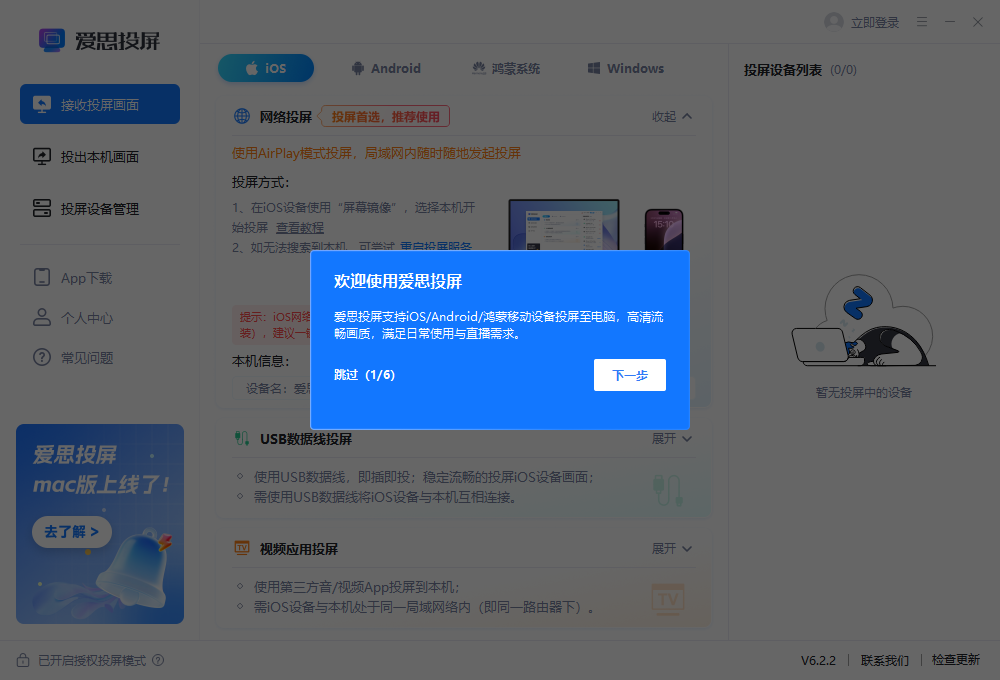Click the 投屏首选，推荐使用 tag
This screenshot has width=1000, height=680.
(385, 117)
